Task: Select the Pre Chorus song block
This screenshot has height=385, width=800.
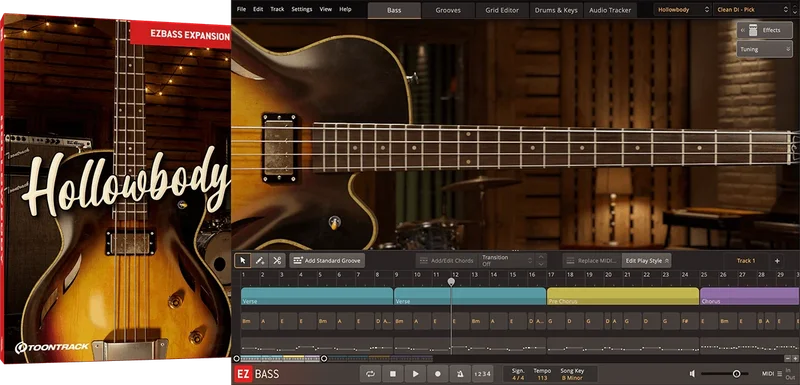Action: [623, 296]
